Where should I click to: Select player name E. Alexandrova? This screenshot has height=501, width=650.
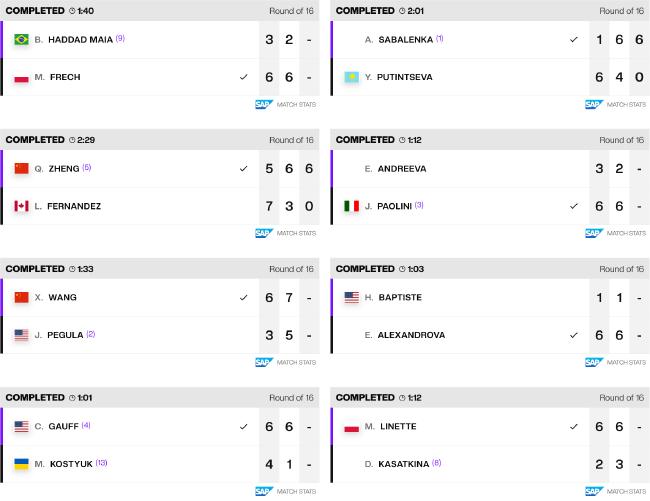(405, 335)
